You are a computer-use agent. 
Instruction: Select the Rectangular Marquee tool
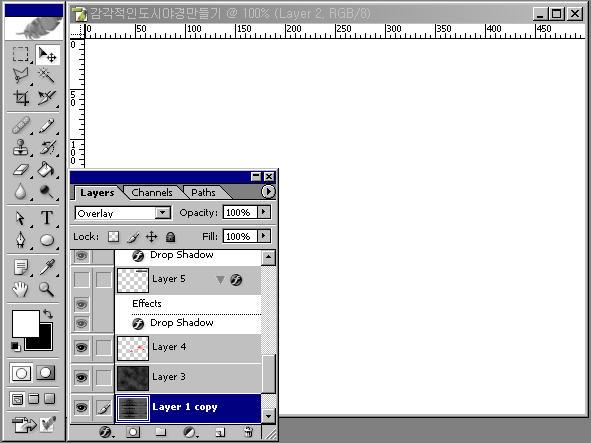click(x=20, y=55)
